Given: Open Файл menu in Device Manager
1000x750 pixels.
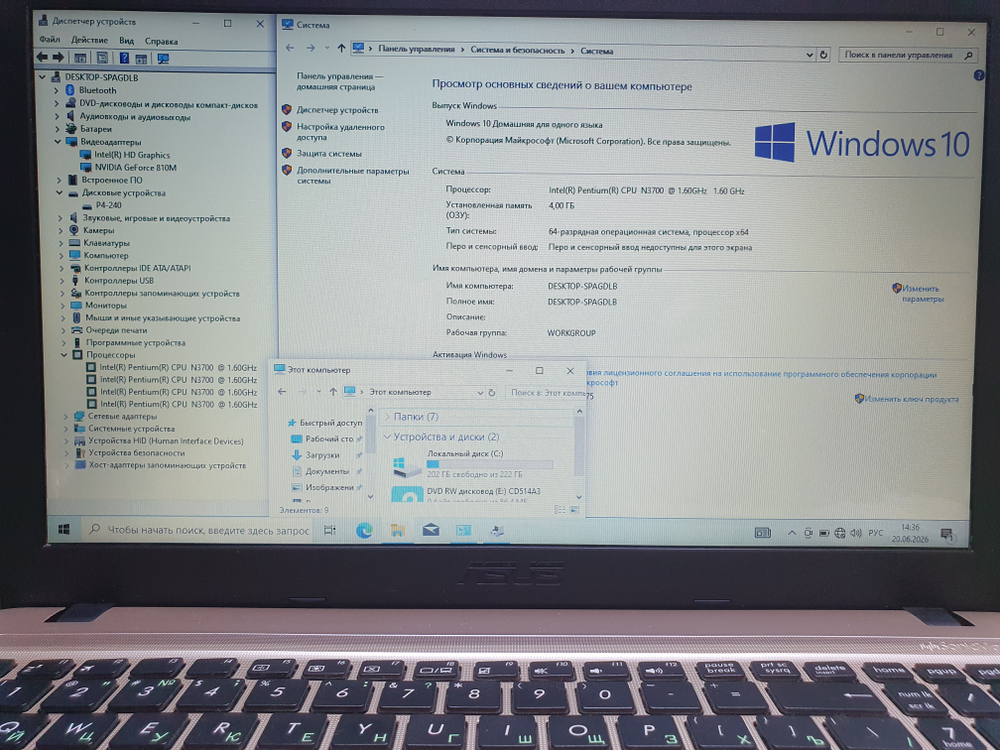Looking at the screenshot, I should tap(50, 40).
